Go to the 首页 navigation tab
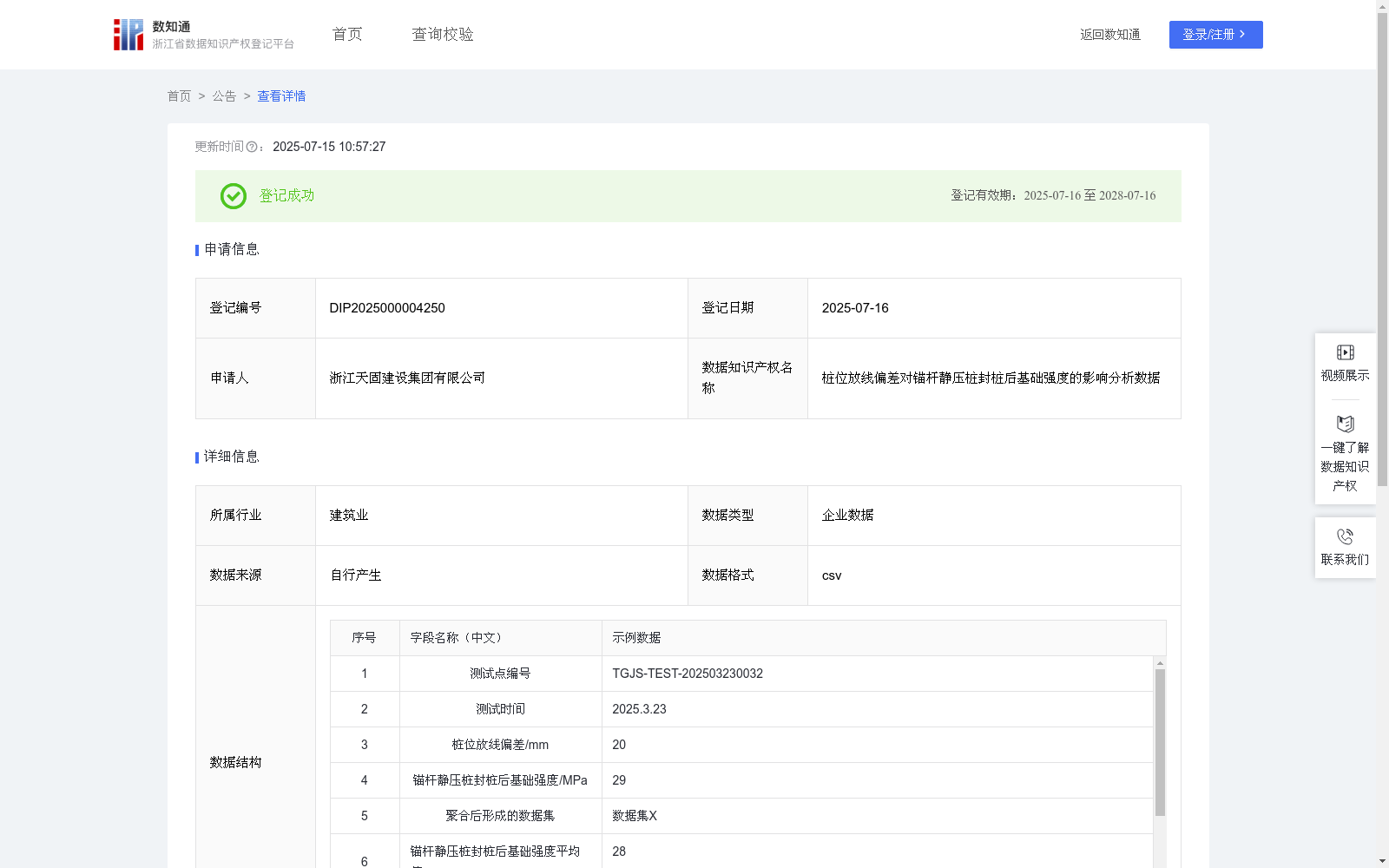 point(347,35)
